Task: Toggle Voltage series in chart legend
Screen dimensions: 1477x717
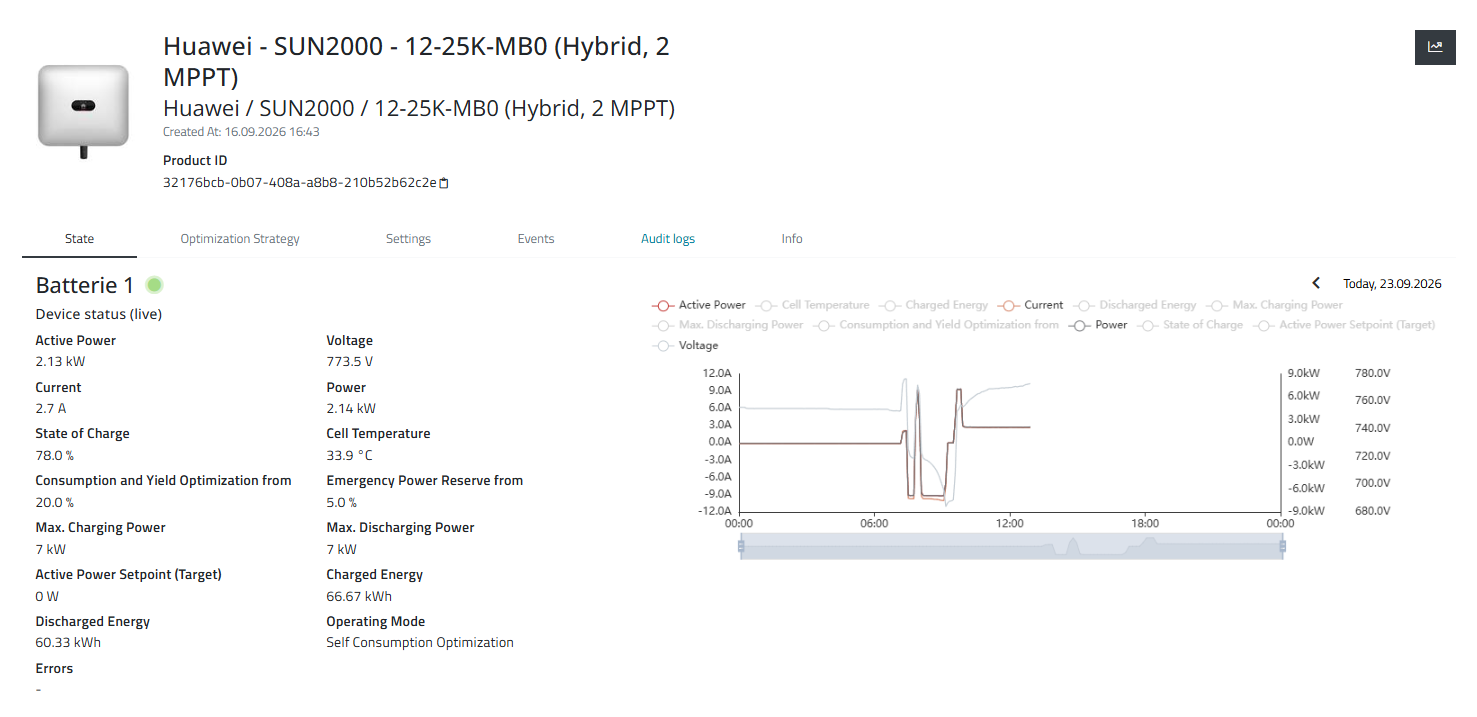Action: [686, 346]
